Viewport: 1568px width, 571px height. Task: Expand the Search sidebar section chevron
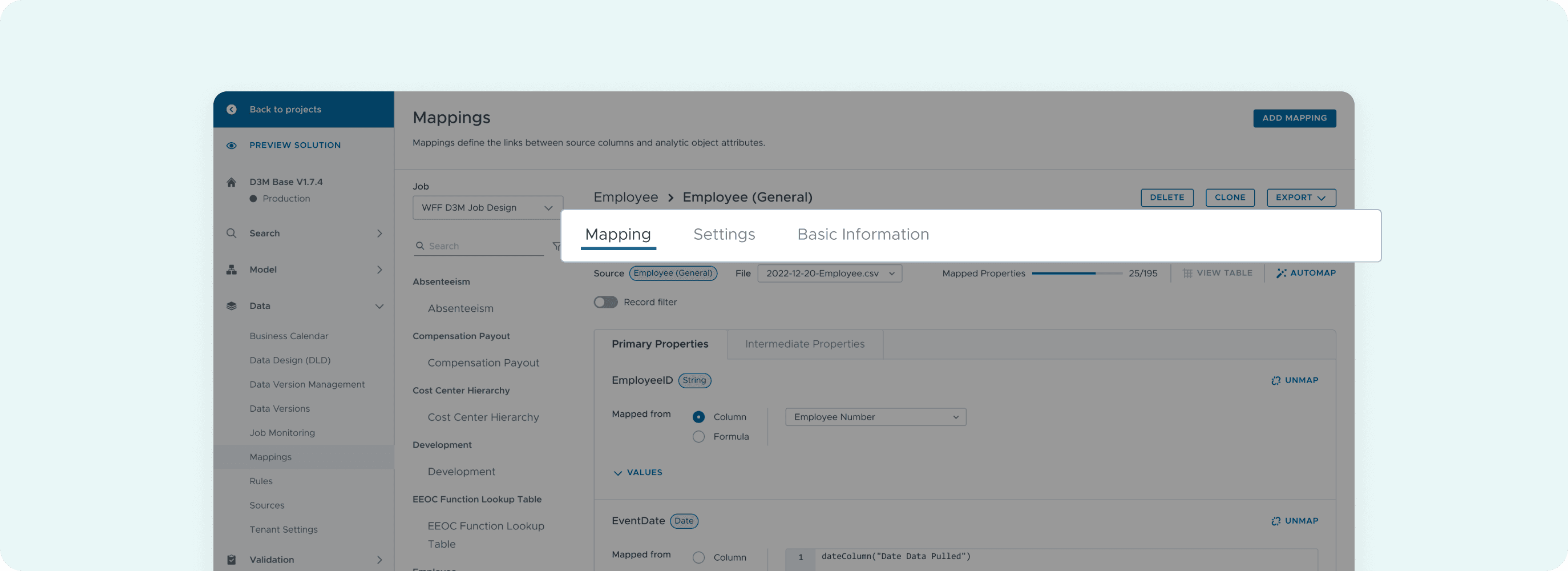tap(379, 234)
